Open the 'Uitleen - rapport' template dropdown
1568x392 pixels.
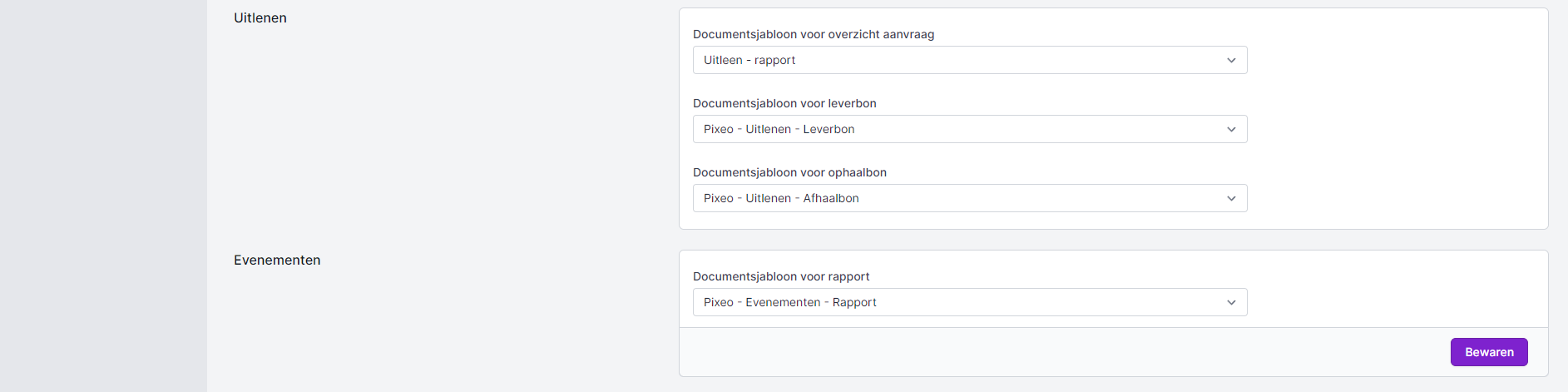(x=957, y=60)
